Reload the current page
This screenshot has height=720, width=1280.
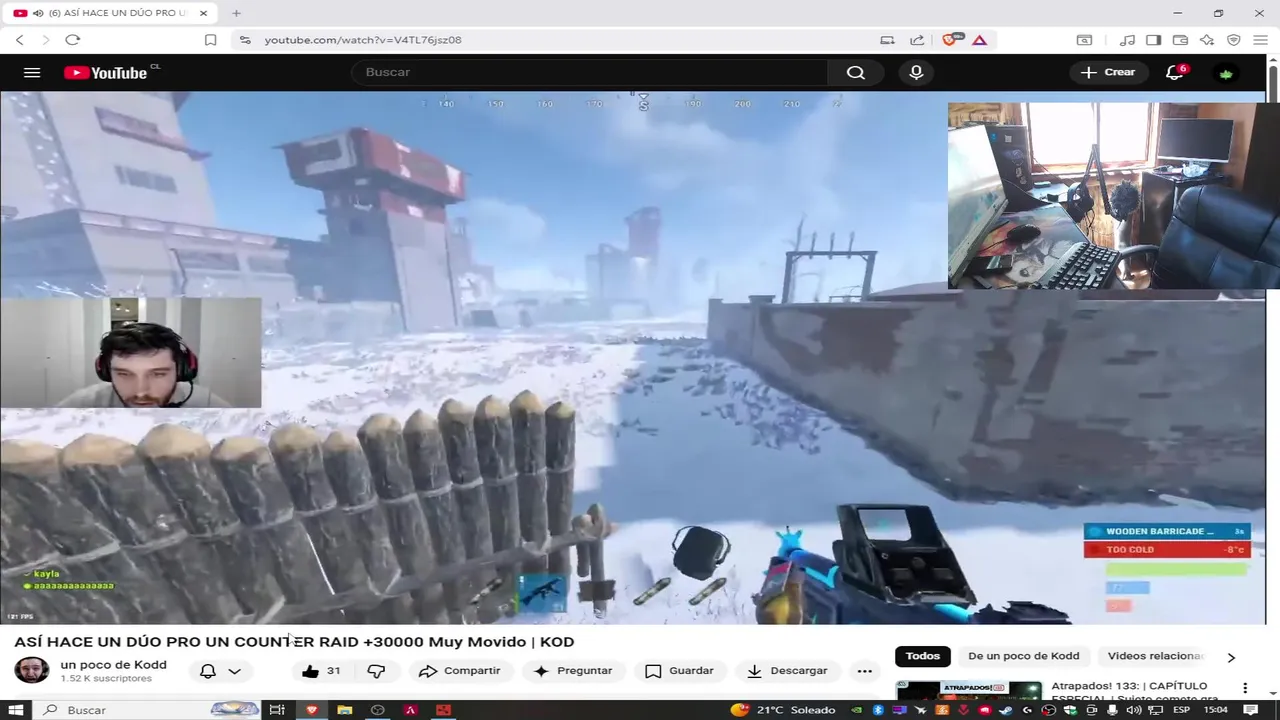coord(72,40)
